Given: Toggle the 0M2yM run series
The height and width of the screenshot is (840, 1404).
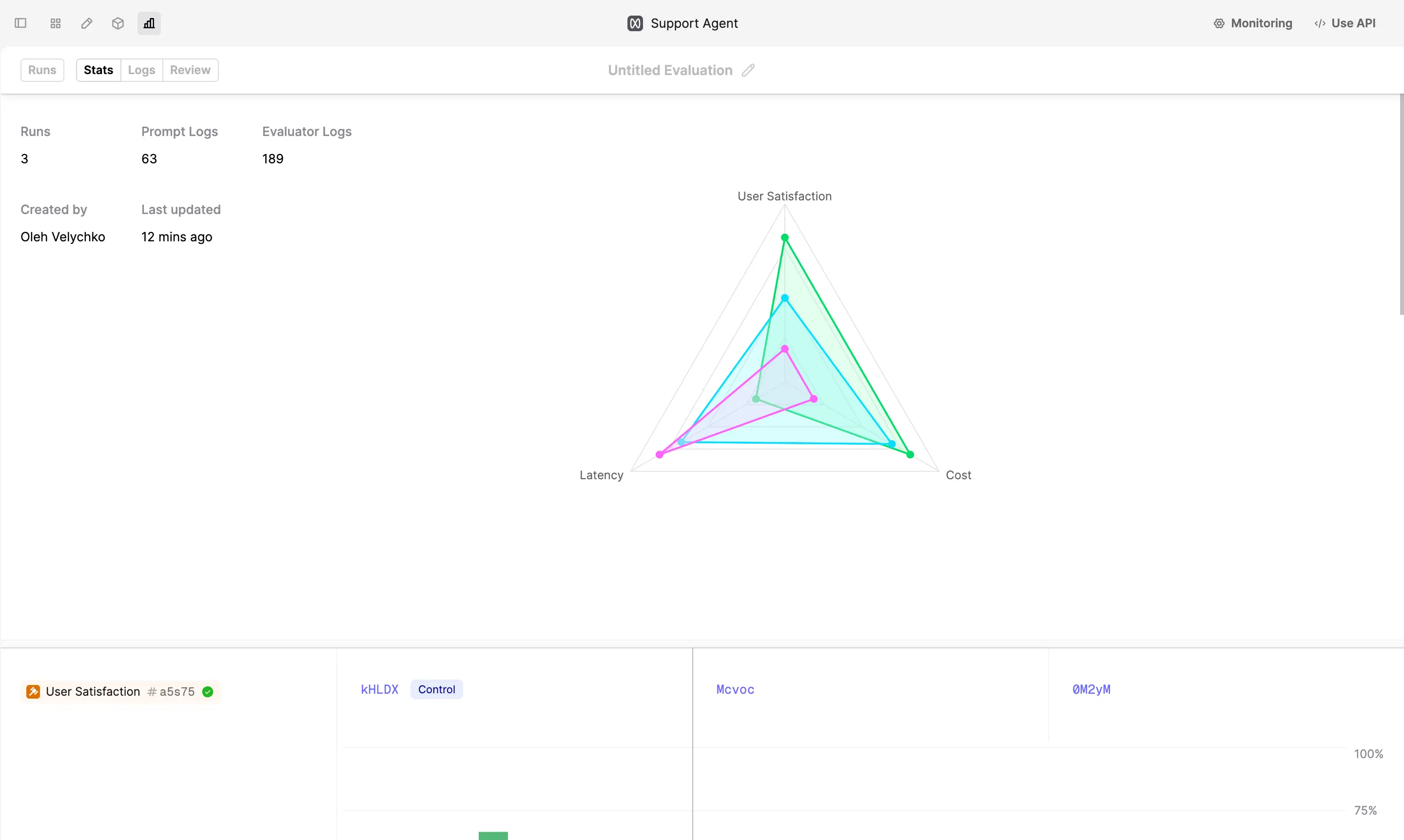Looking at the screenshot, I should pos(1091,689).
